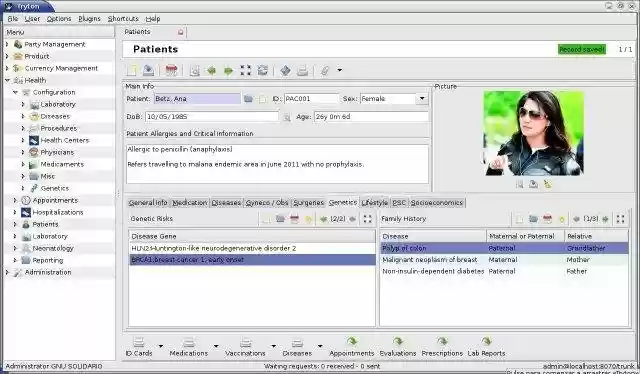Click the Evaluations shortcut button

pos(398,347)
